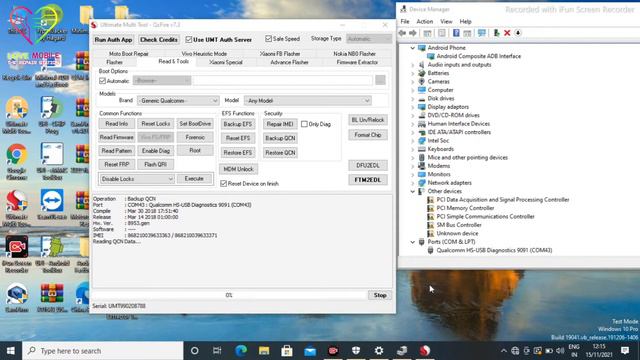Click the boot file path input field
Viewport: 640px width, 360px height.
[282, 80]
